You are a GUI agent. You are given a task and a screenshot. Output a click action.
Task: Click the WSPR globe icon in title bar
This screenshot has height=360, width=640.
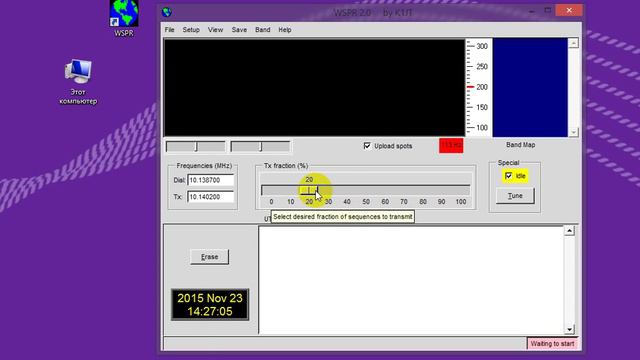(x=166, y=12)
